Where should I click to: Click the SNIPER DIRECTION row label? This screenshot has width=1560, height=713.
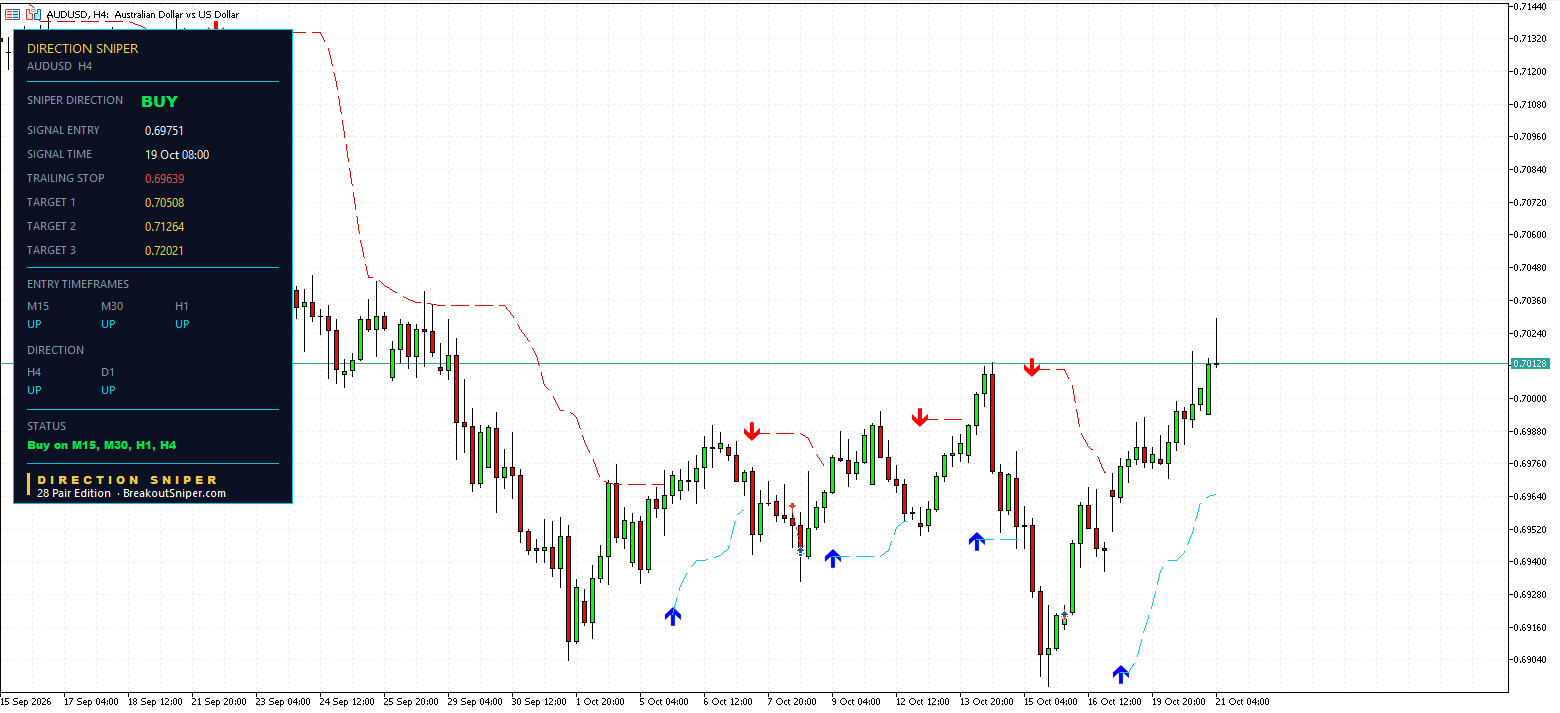pos(75,100)
